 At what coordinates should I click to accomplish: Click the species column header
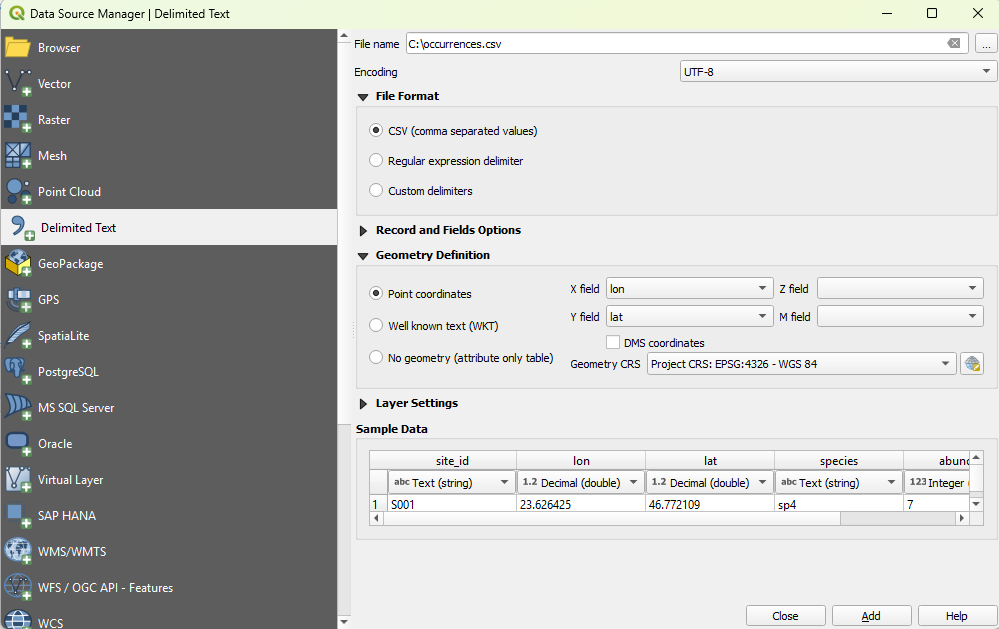tap(838, 460)
